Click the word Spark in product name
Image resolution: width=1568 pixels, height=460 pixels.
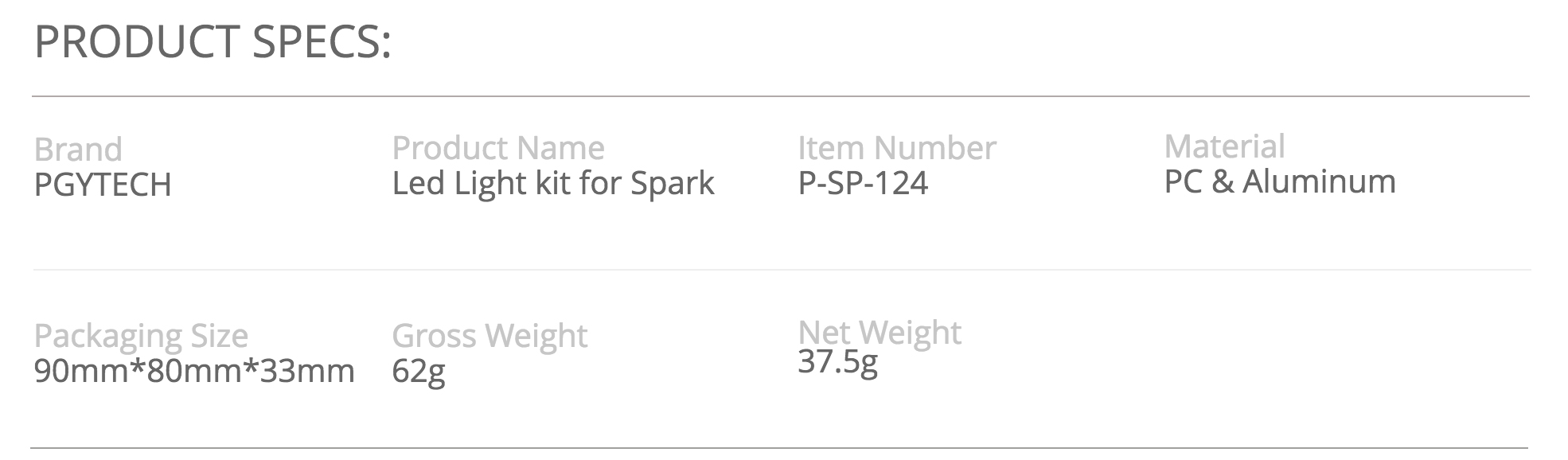point(673,184)
